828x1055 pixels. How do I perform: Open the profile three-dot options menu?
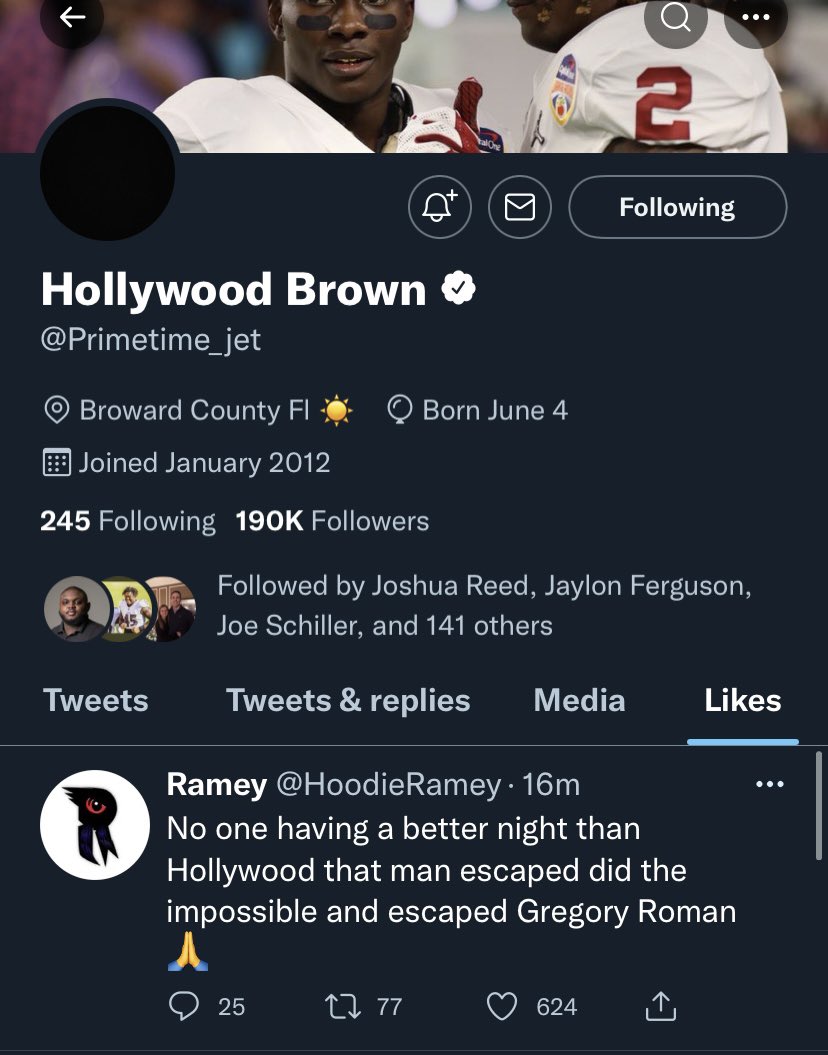(755, 17)
